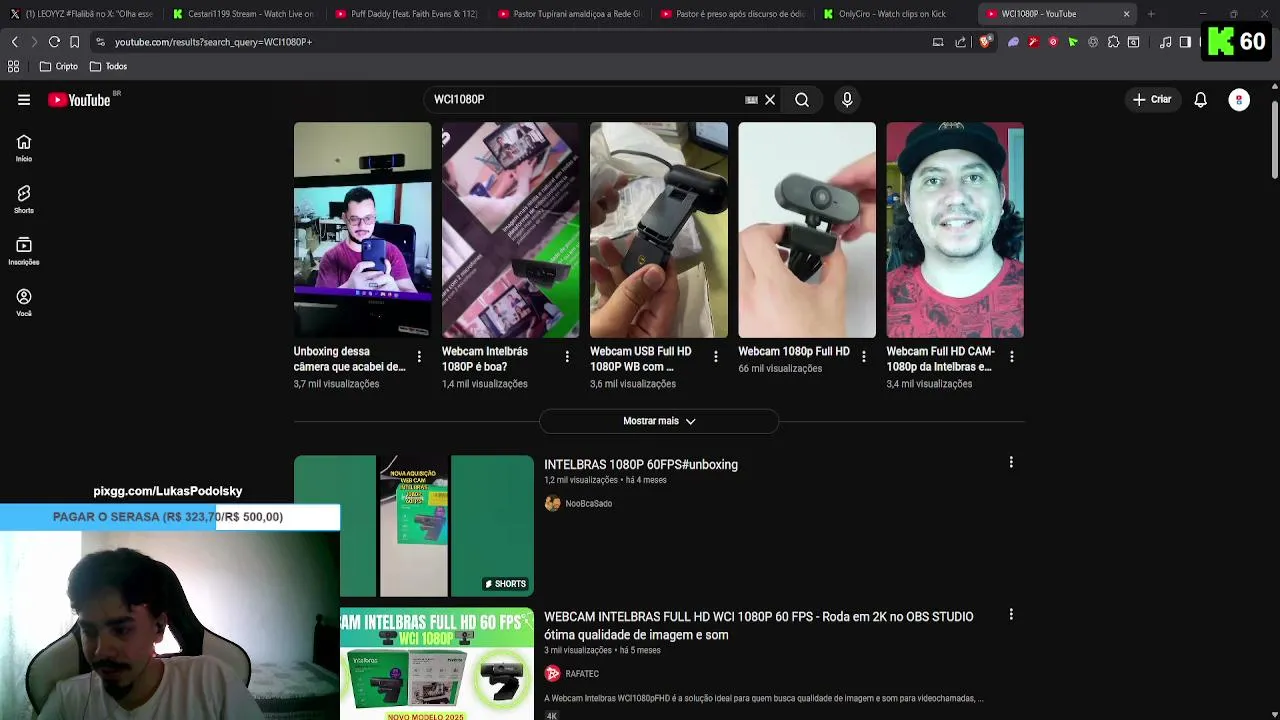Open the RAFATEC channel link
Image resolution: width=1280 pixels, height=720 pixels.
[582, 674]
